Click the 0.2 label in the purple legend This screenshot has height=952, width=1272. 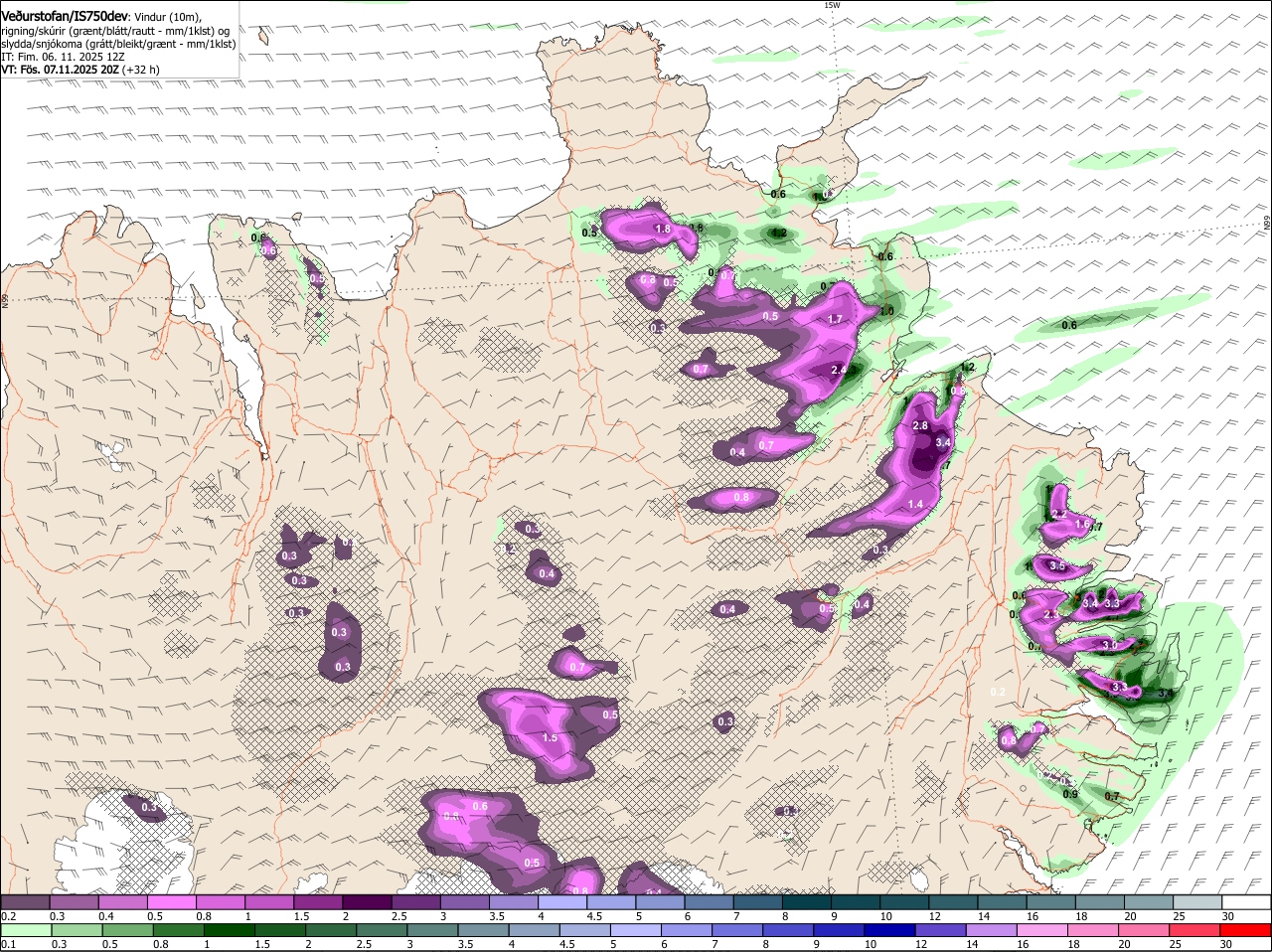point(8,916)
